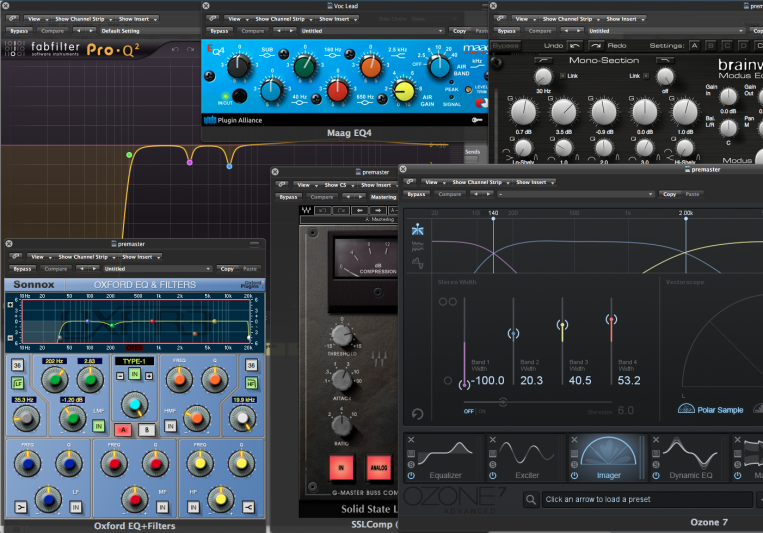Click the Brainworx Redo arrow icon

[596, 46]
